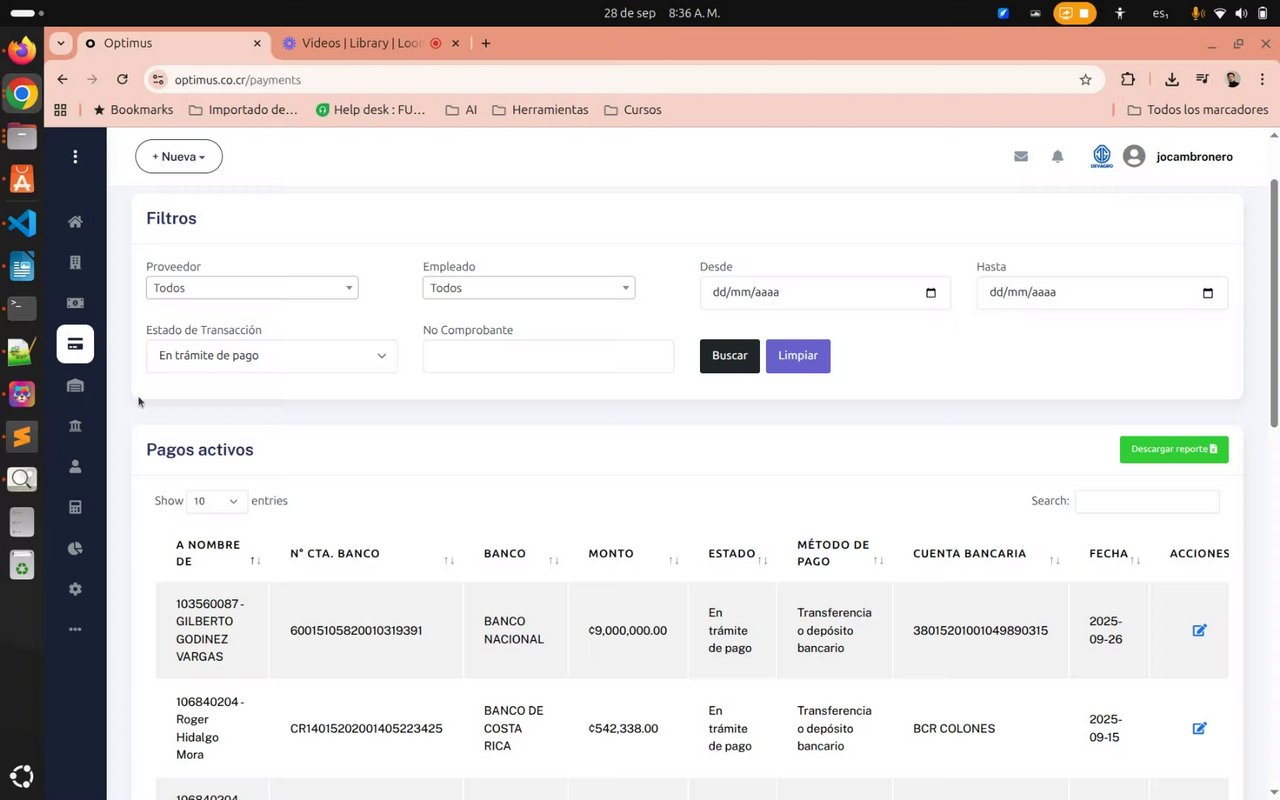Expand the Proveedor dropdown

252,288
